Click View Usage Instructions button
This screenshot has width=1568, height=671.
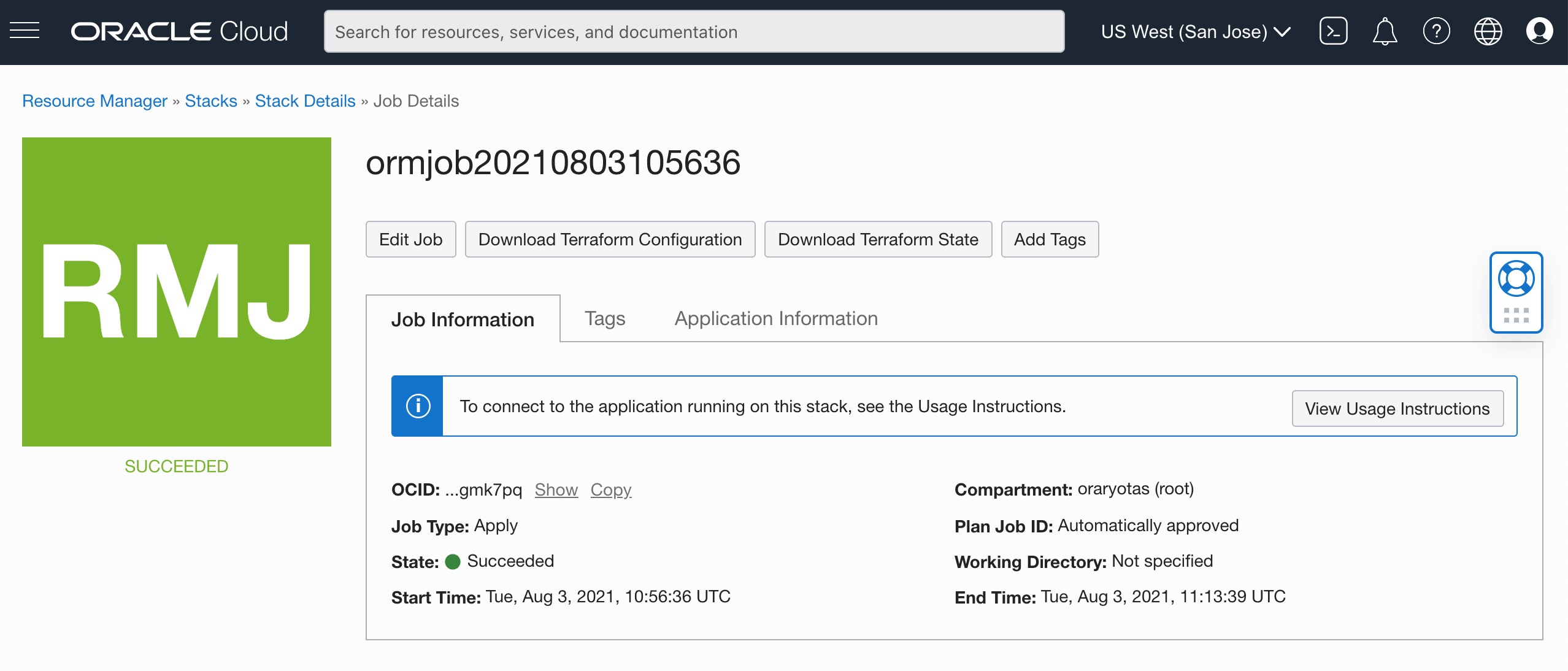click(1397, 408)
